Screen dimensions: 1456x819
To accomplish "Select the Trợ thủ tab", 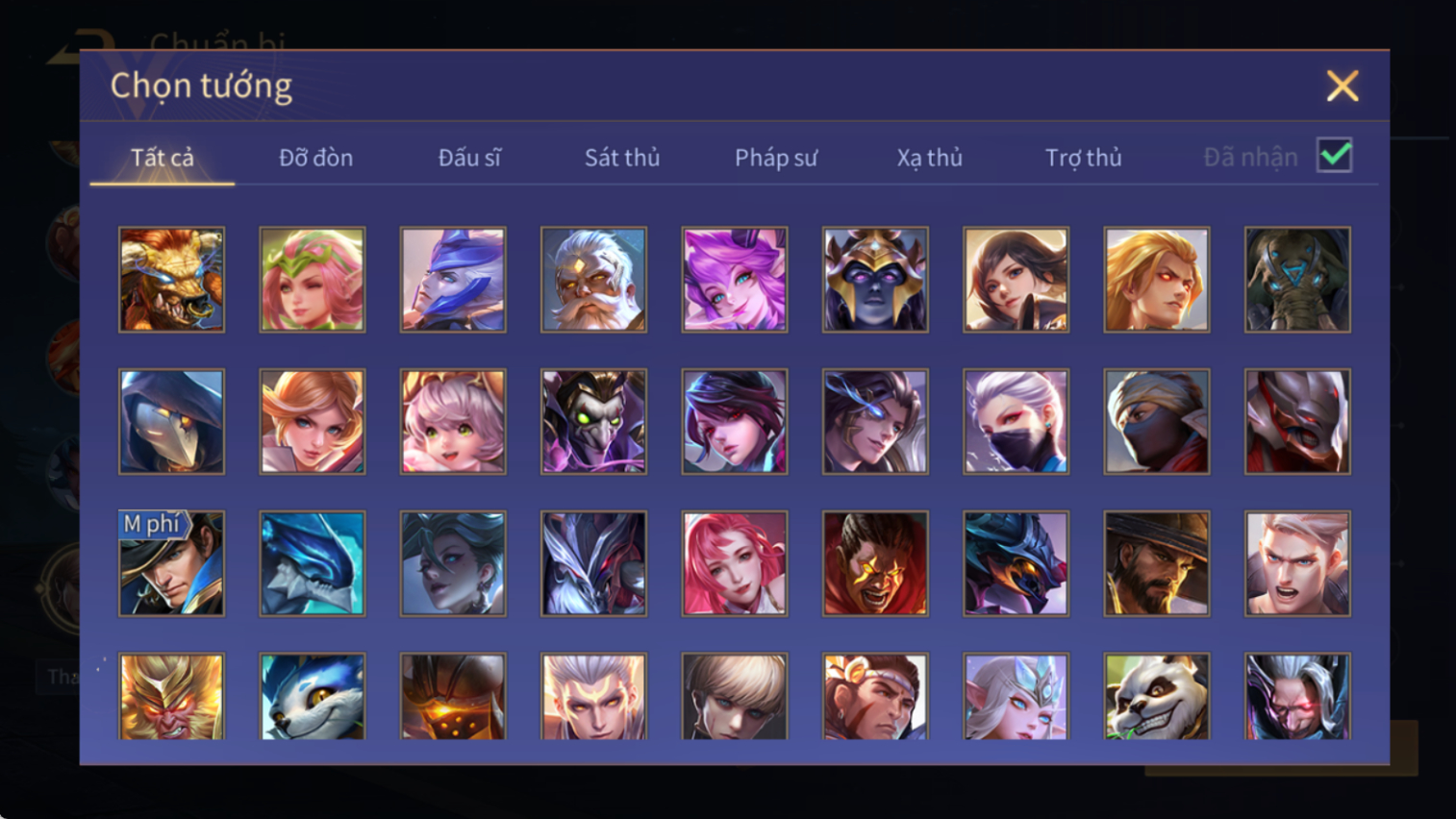I will 1083,158.
